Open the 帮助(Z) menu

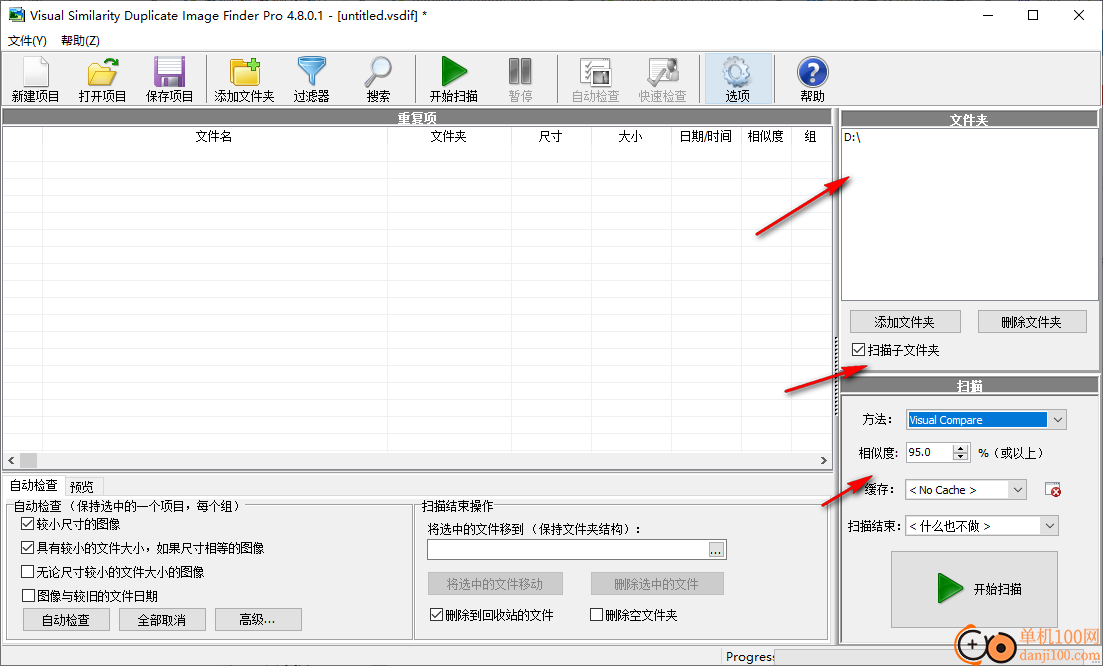80,41
